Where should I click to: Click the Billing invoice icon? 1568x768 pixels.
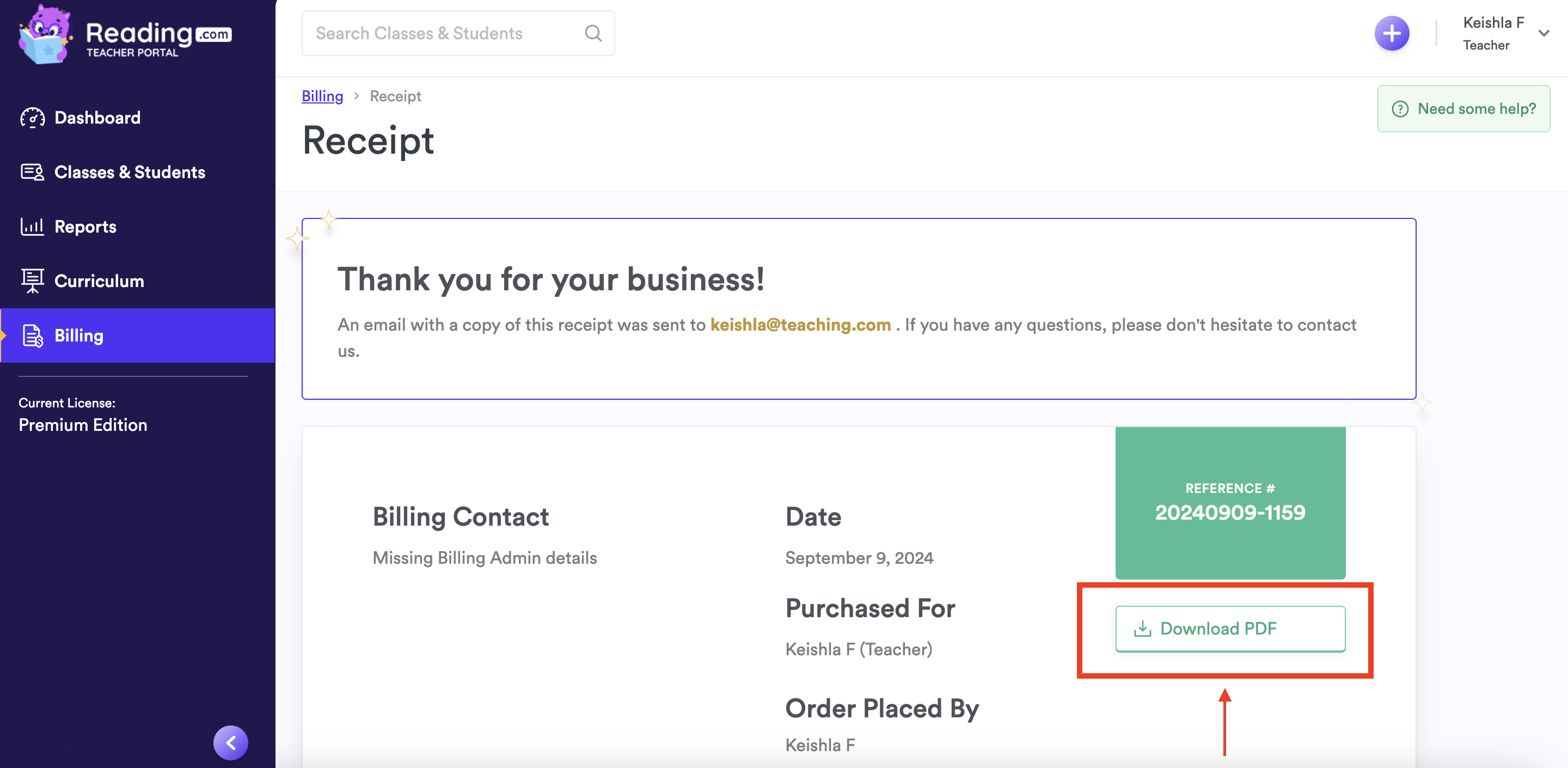(x=32, y=336)
